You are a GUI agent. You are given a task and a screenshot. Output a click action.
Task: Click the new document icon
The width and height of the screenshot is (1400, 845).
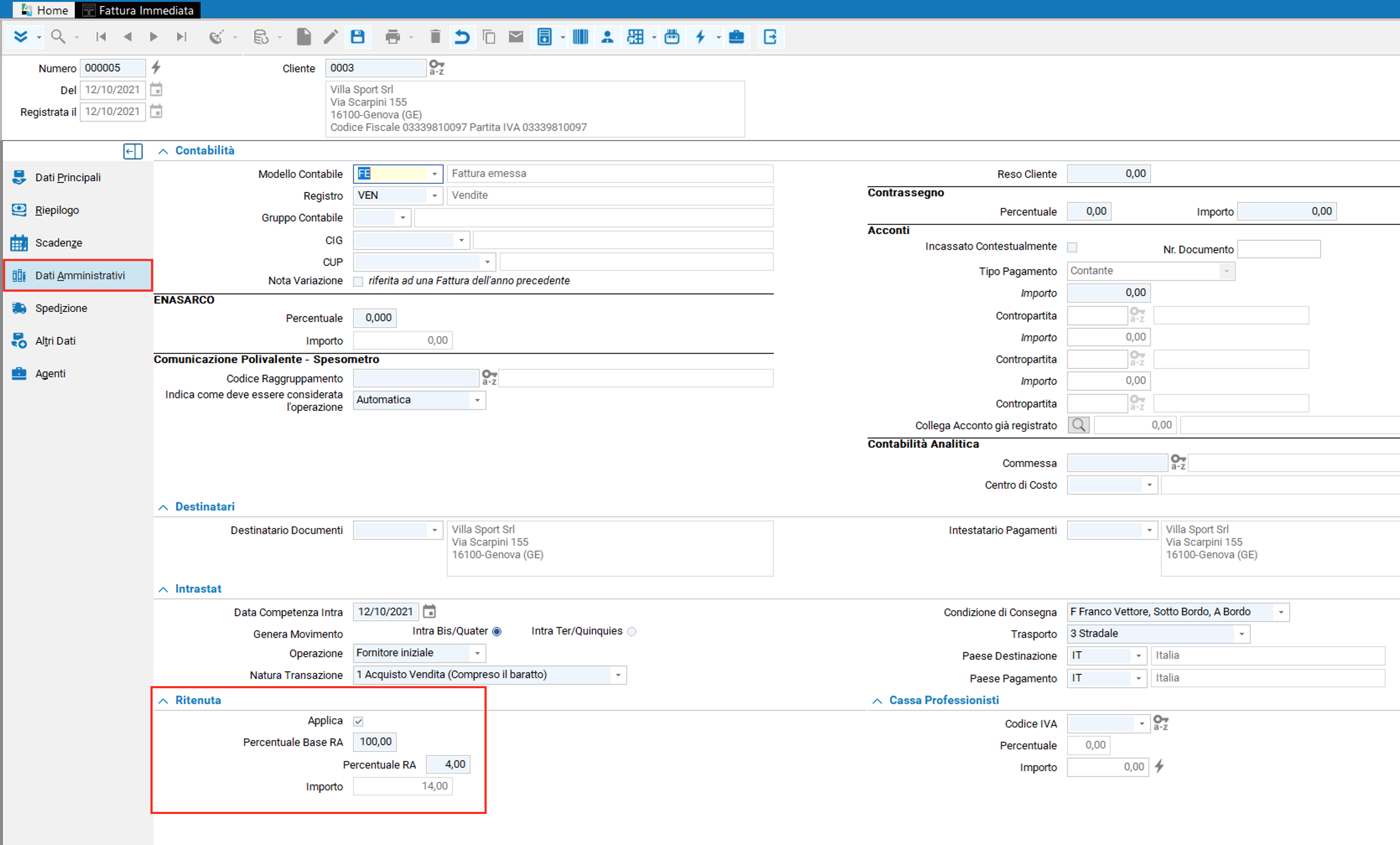click(x=304, y=37)
